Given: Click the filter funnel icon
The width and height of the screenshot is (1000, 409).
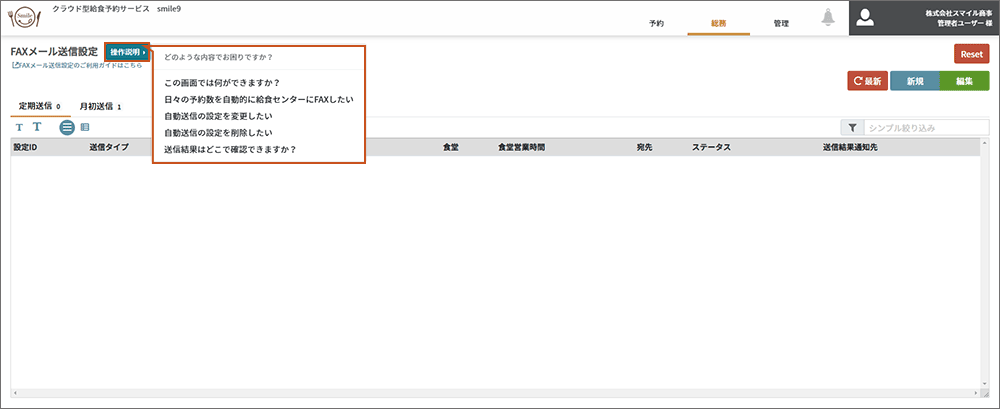Looking at the screenshot, I should (852, 128).
